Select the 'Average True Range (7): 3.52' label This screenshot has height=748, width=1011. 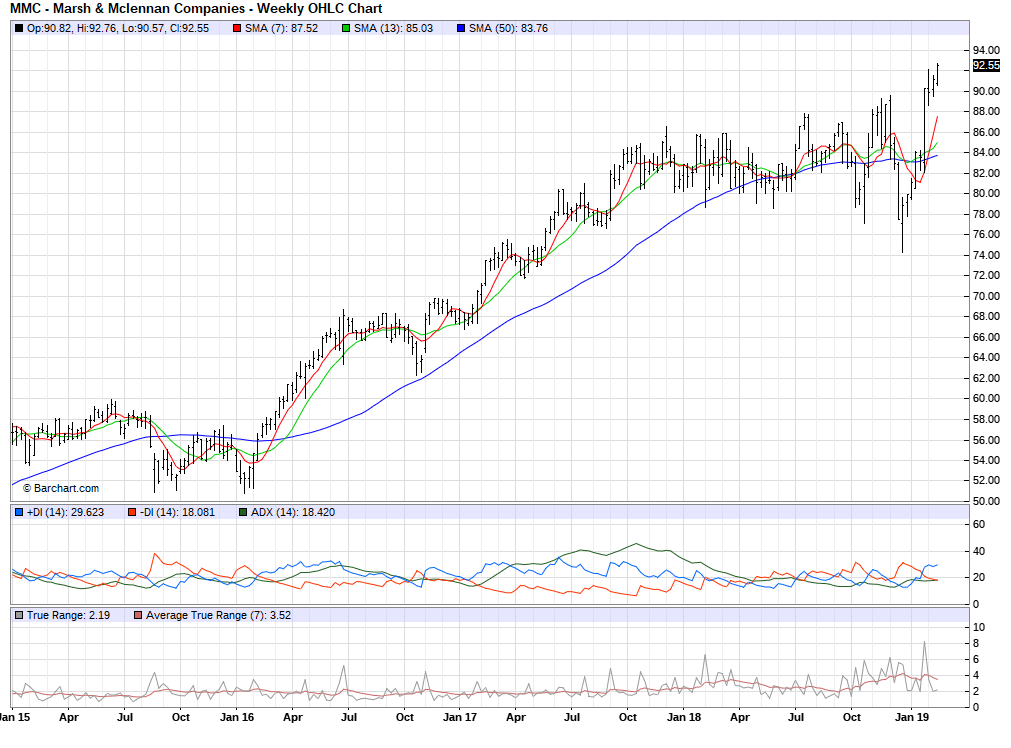click(219, 615)
